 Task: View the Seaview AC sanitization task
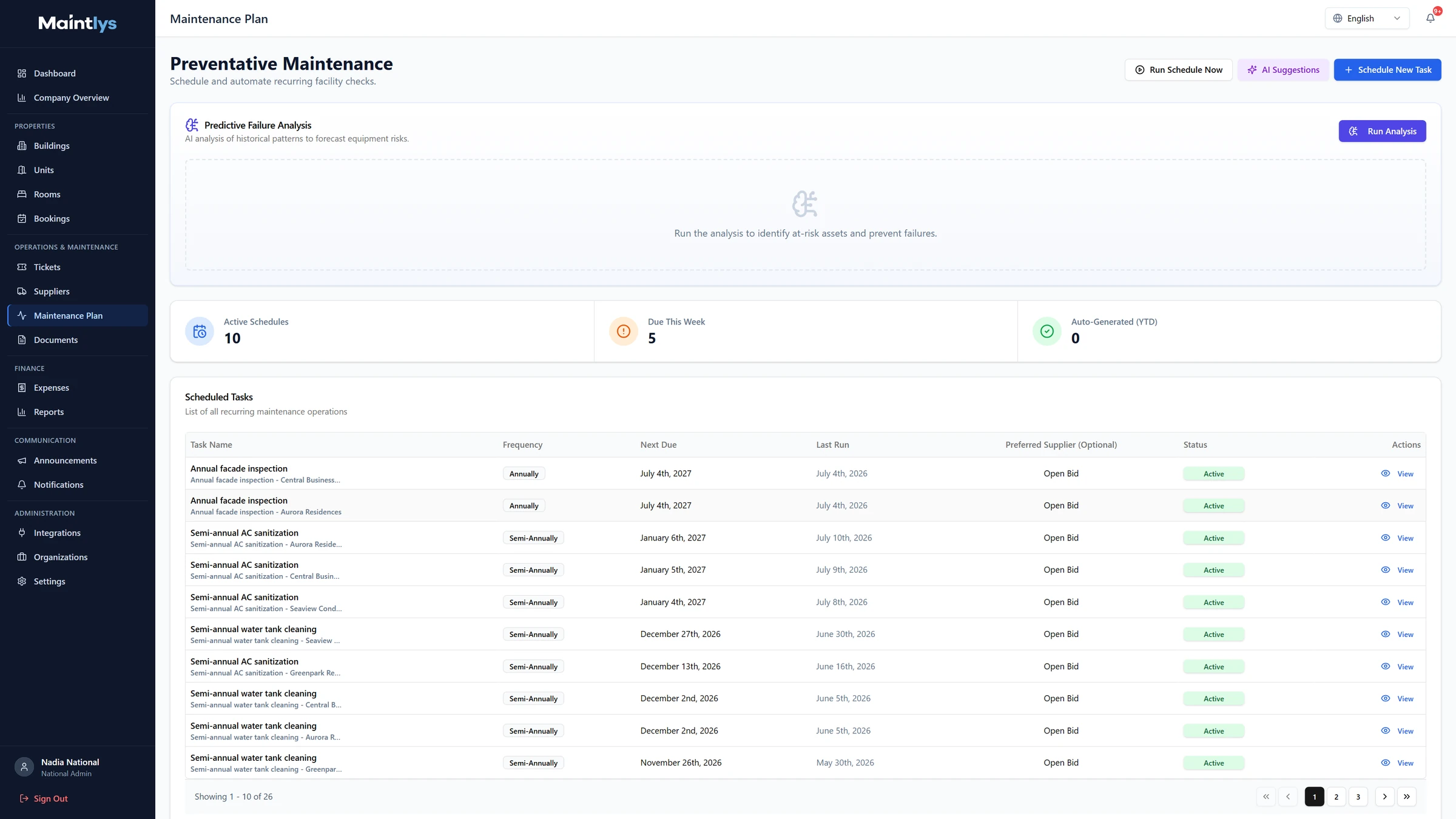[1397, 602]
